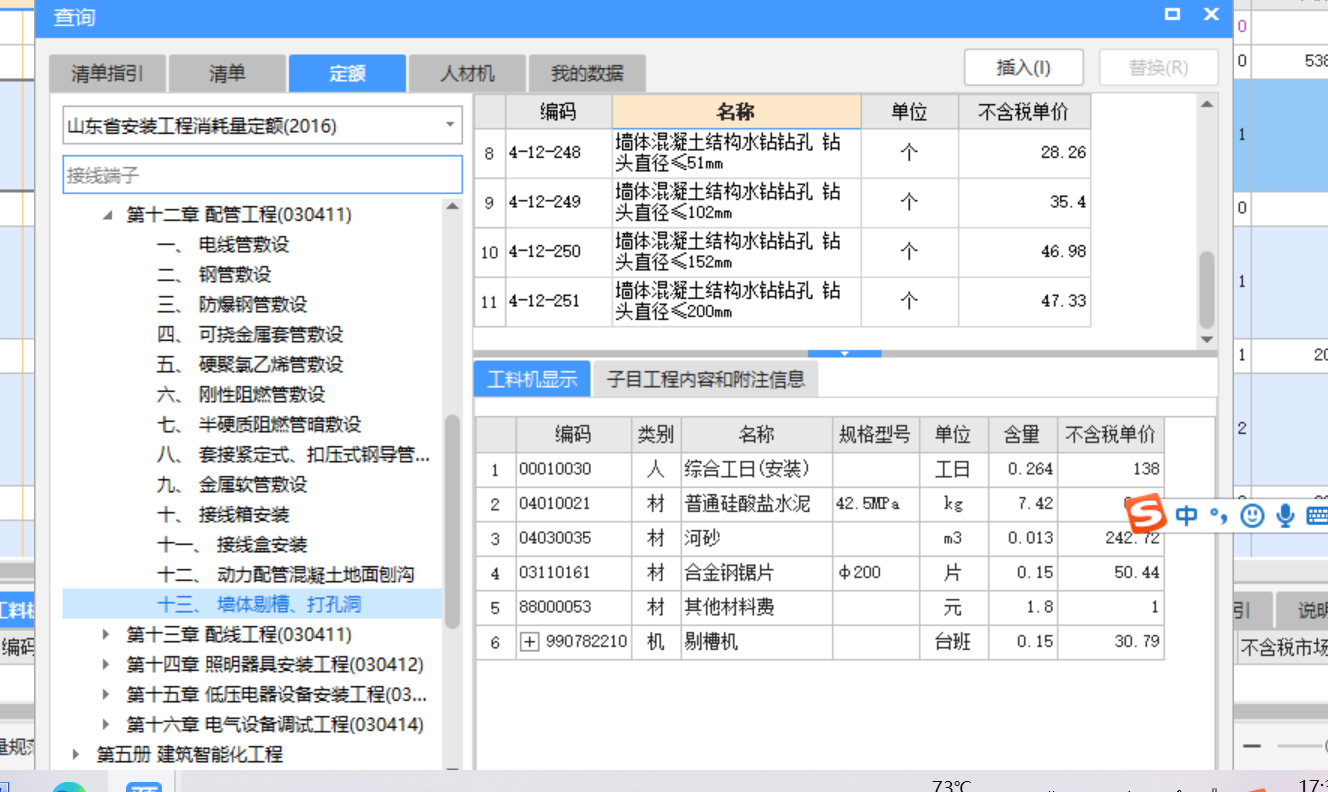Click quota row 4-12-250
The image size is (1328, 792).
(782, 252)
